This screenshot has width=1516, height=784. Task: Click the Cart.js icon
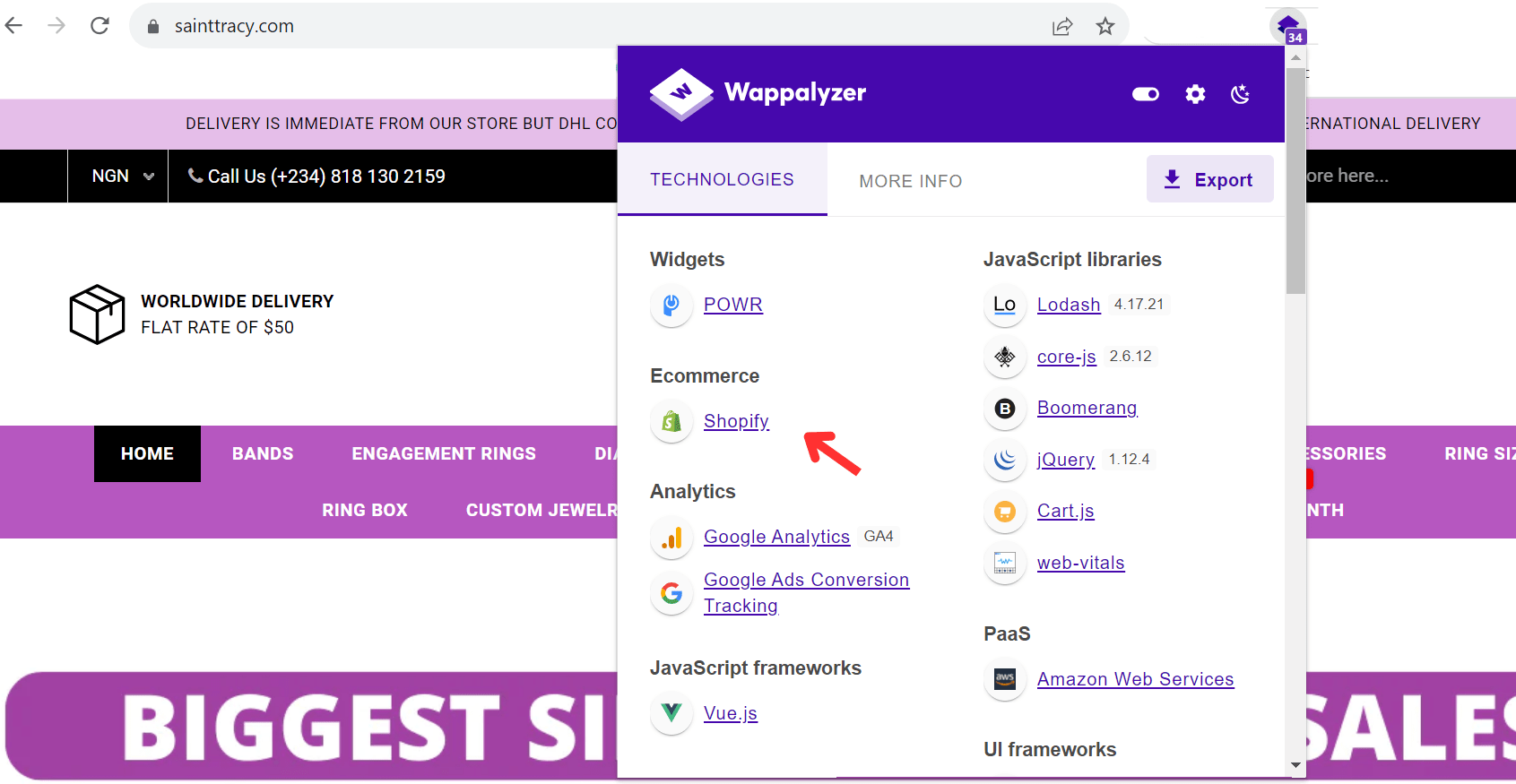[1005, 512]
